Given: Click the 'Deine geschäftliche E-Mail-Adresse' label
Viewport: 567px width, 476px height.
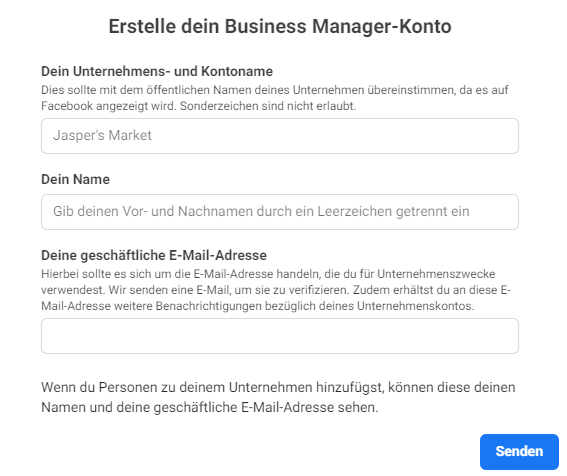Looking at the screenshot, I should 154,255.
